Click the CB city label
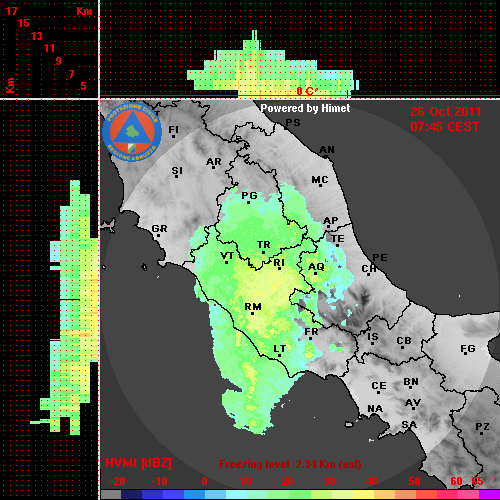The height and width of the screenshot is (500, 500). tap(404, 341)
